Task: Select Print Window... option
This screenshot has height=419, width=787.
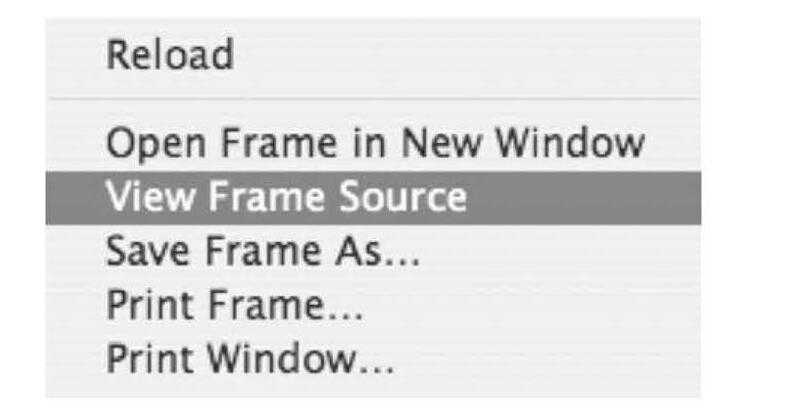Action: (x=250, y=357)
